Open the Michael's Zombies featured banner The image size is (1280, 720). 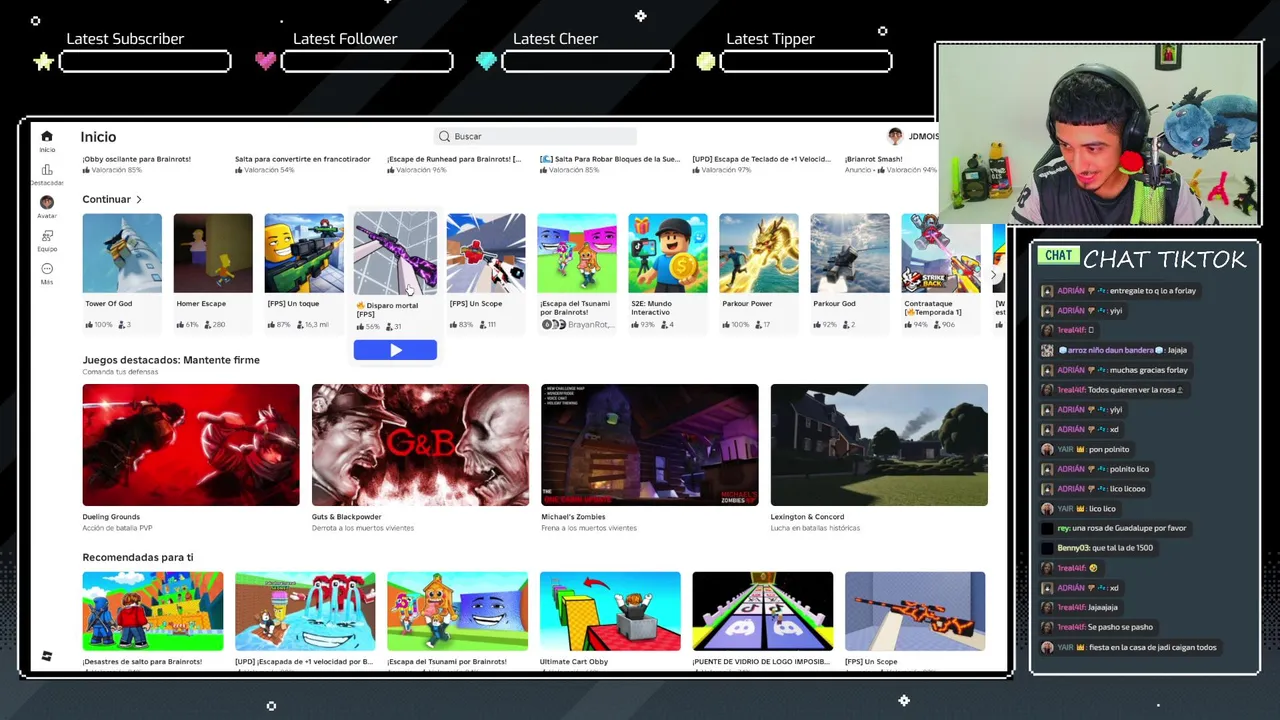pyautogui.click(x=650, y=445)
